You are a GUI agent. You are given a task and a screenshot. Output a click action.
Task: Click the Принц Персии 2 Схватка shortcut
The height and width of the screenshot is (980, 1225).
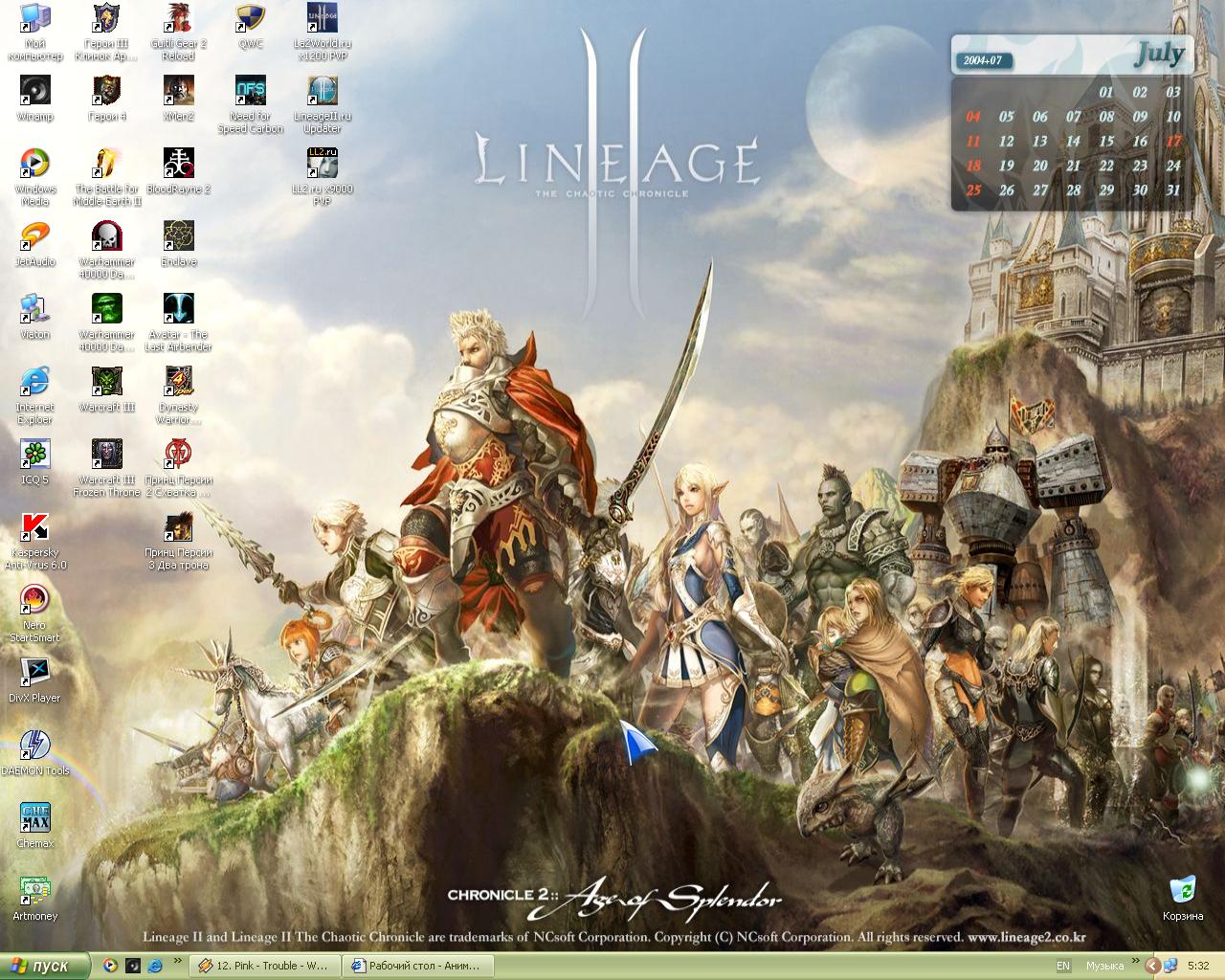tap(178, 468)
